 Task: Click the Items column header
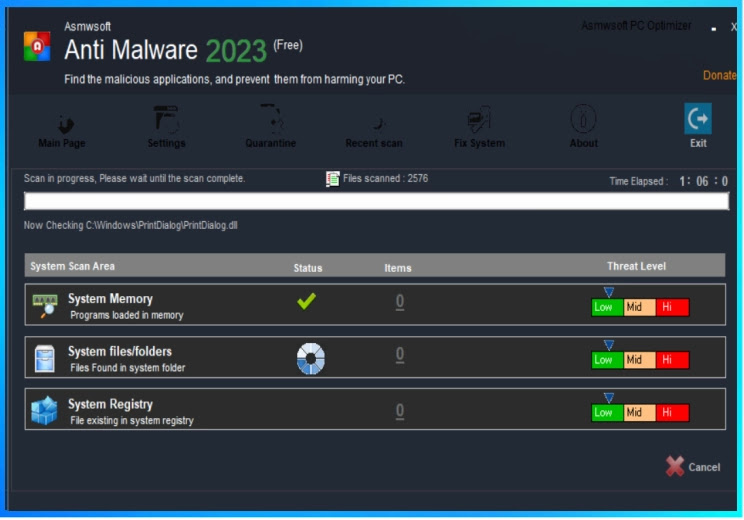pos(398,268)
